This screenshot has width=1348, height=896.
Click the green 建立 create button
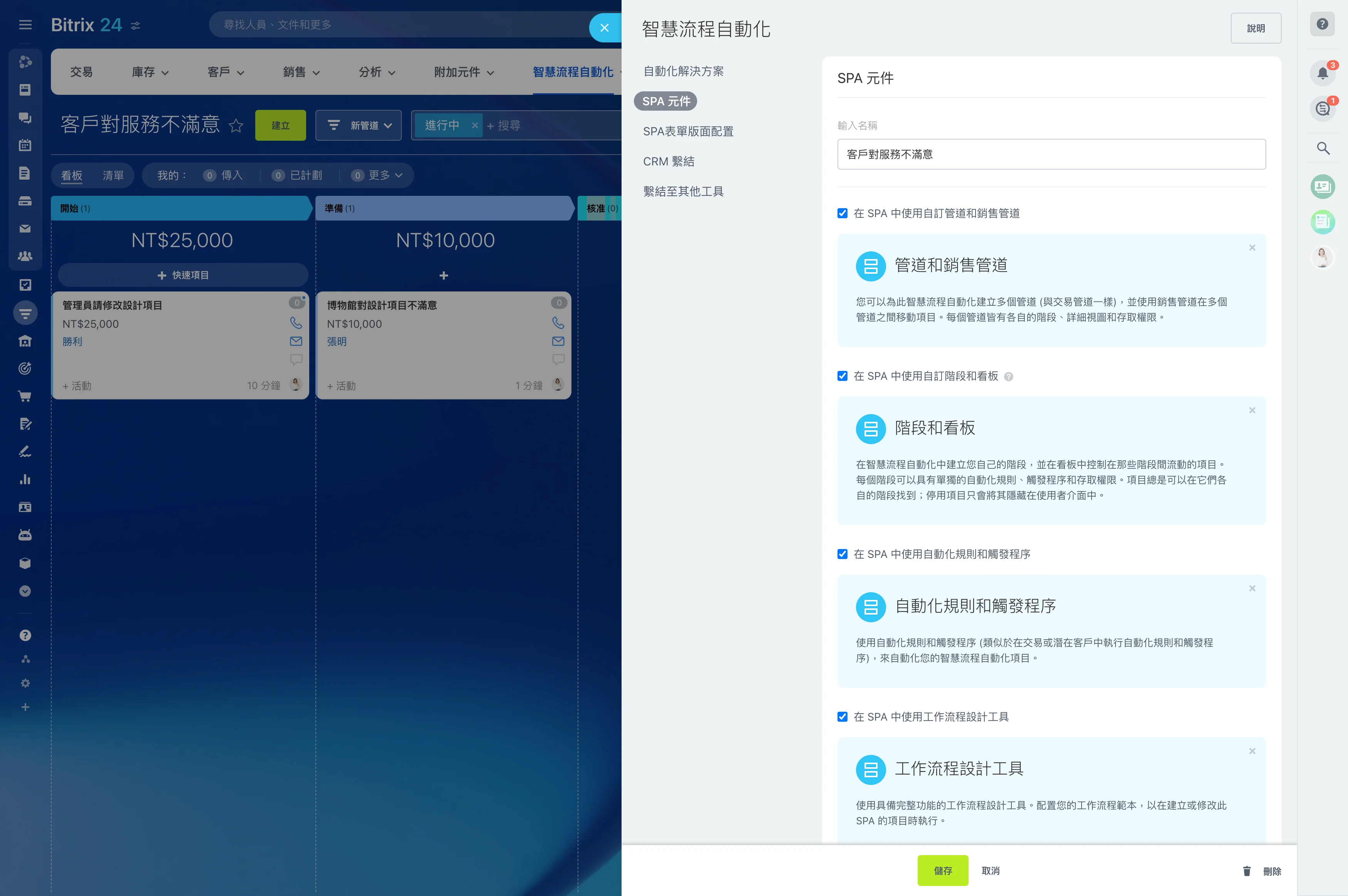(281, 125)
